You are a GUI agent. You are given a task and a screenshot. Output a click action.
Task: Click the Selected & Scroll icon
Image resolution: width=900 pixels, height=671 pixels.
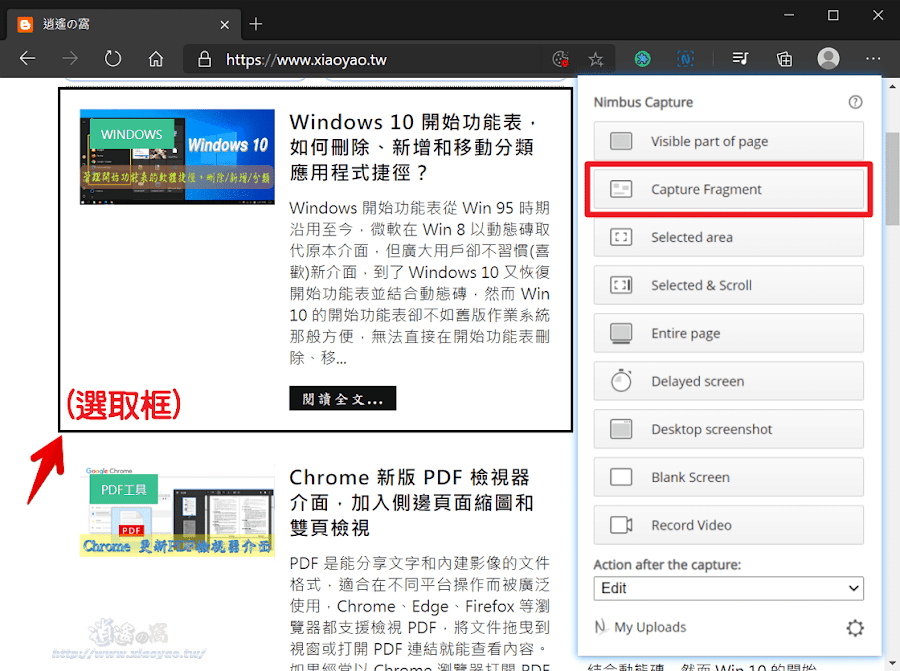pyautogui.click(x=621, y=285)
